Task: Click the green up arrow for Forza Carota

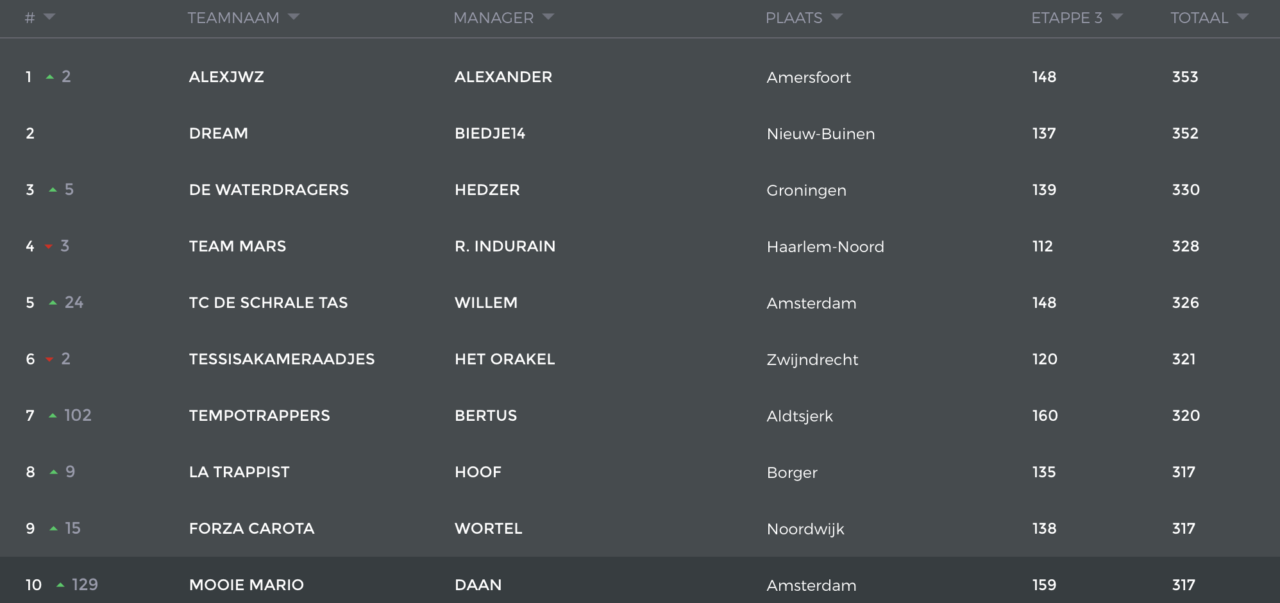Action: 53,529
